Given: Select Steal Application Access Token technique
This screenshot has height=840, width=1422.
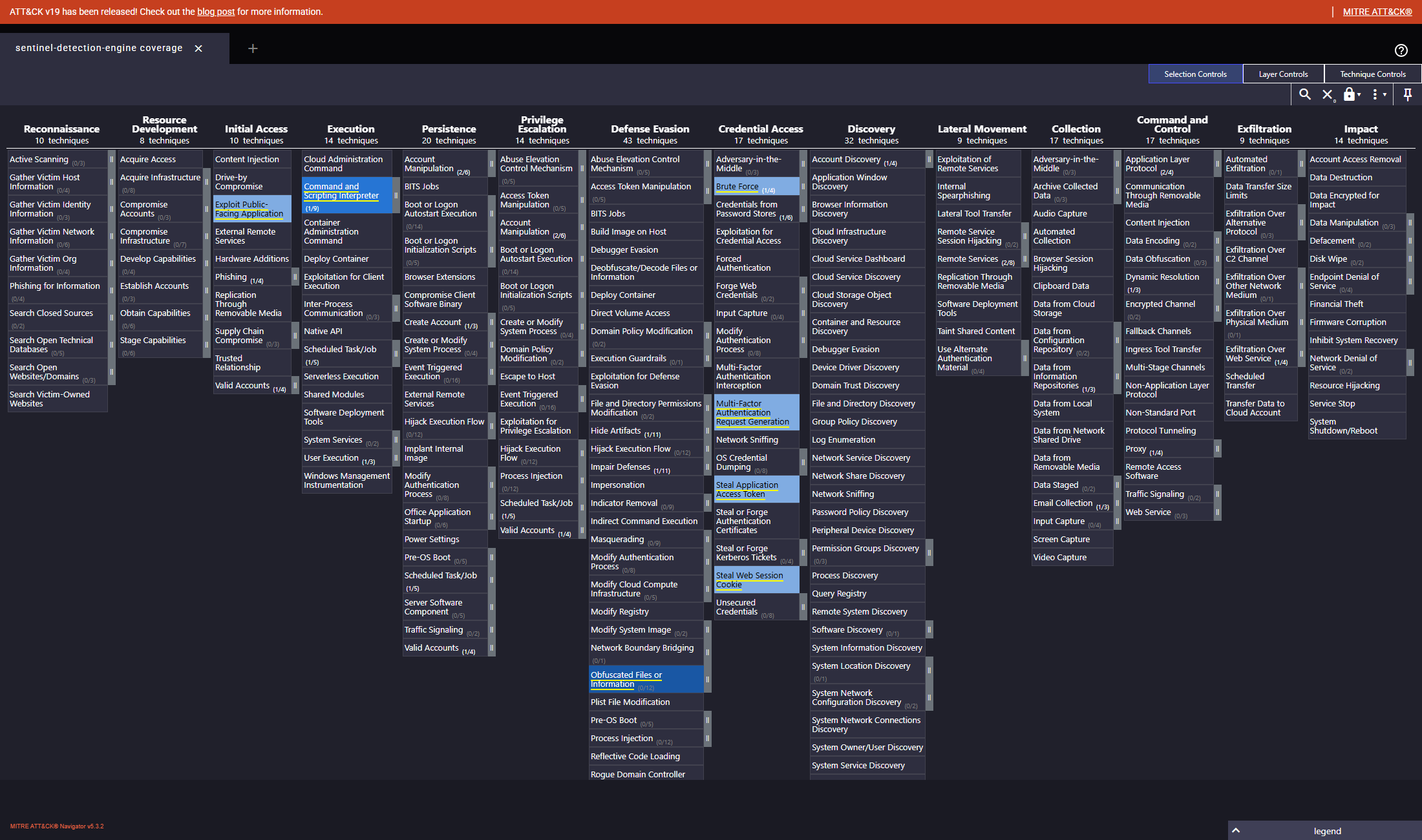Looking at the screenshot, I should (757, 489).
